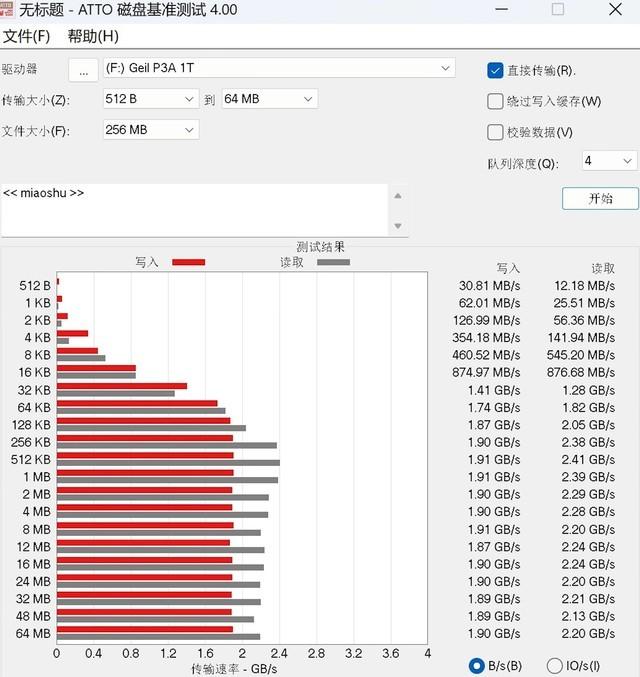Click the description box scroll down arrow
The height and width of the screenshot is (677, 640).
pos(398,226)
